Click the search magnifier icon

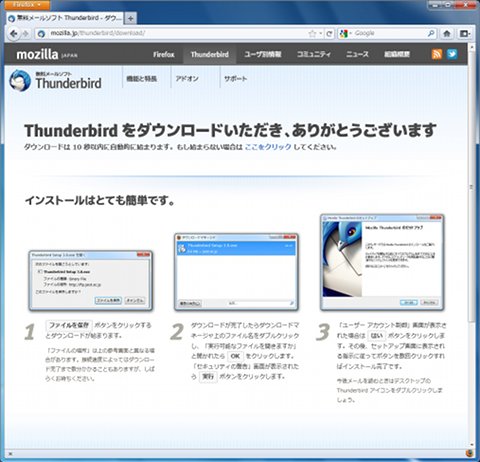point(431,33)
